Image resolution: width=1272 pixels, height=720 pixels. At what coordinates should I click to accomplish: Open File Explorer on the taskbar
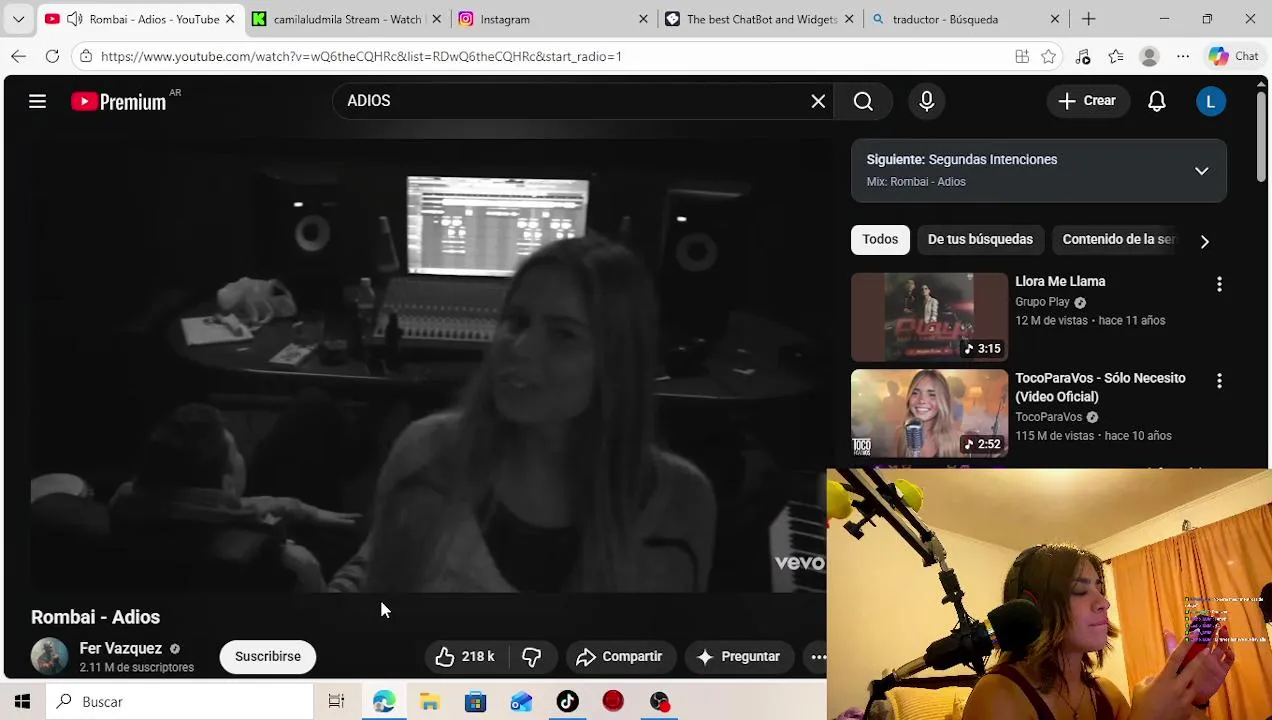click(430, 702)
